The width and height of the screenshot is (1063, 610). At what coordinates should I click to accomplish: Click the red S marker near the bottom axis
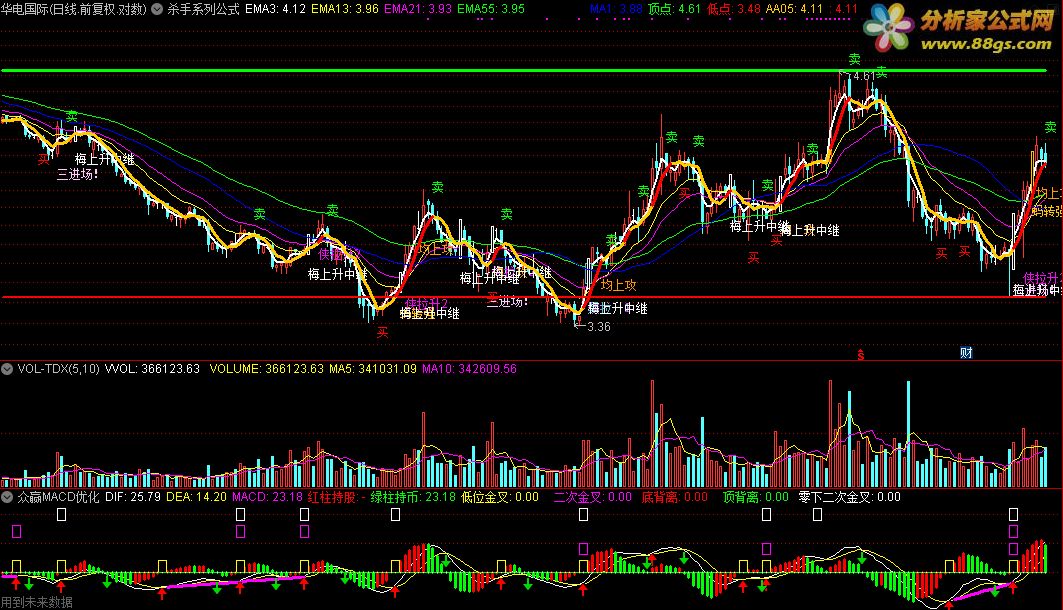pos(860,354)
